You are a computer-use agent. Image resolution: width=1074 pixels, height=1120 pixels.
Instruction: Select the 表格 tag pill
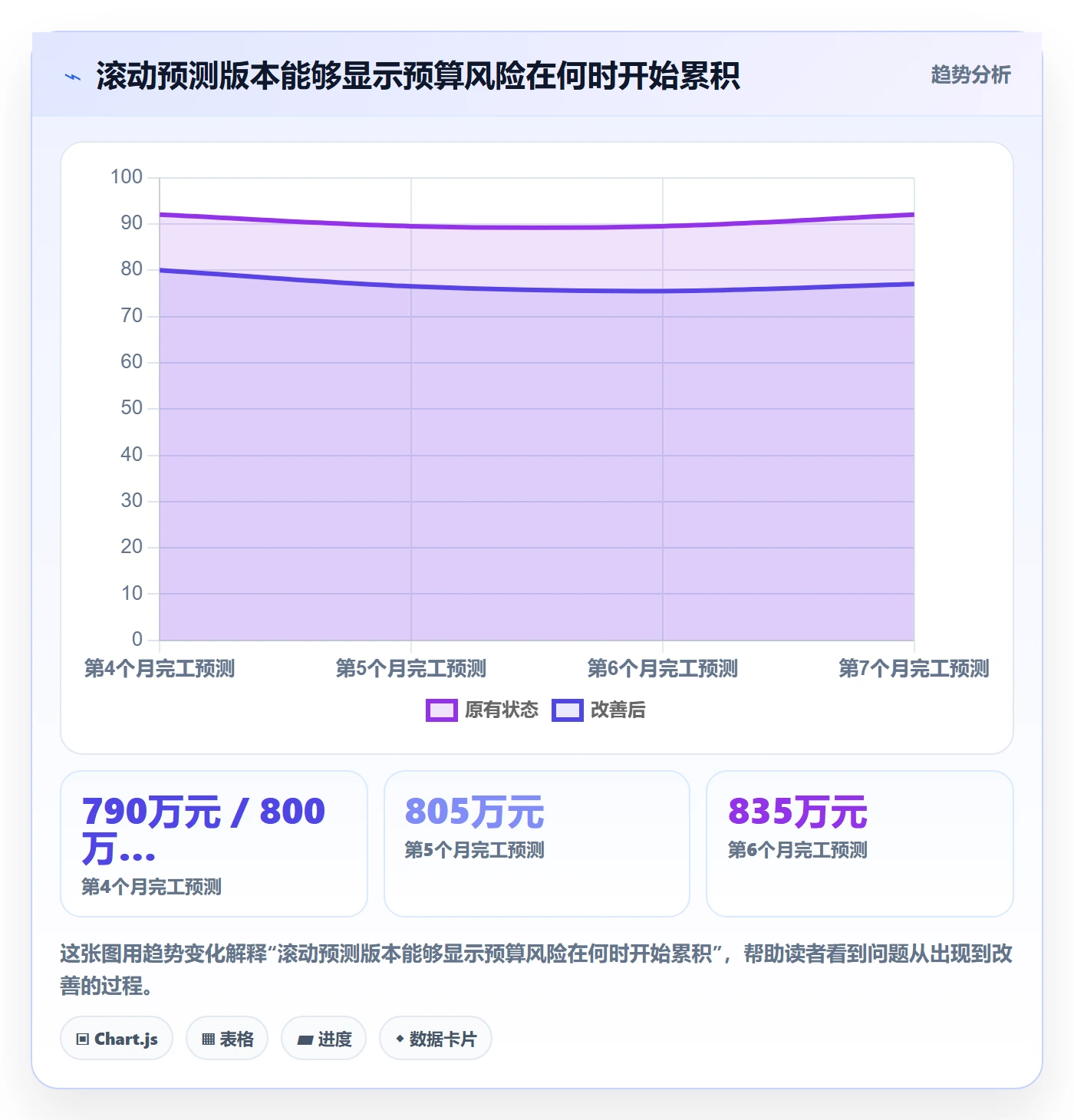coord(227,1039)
